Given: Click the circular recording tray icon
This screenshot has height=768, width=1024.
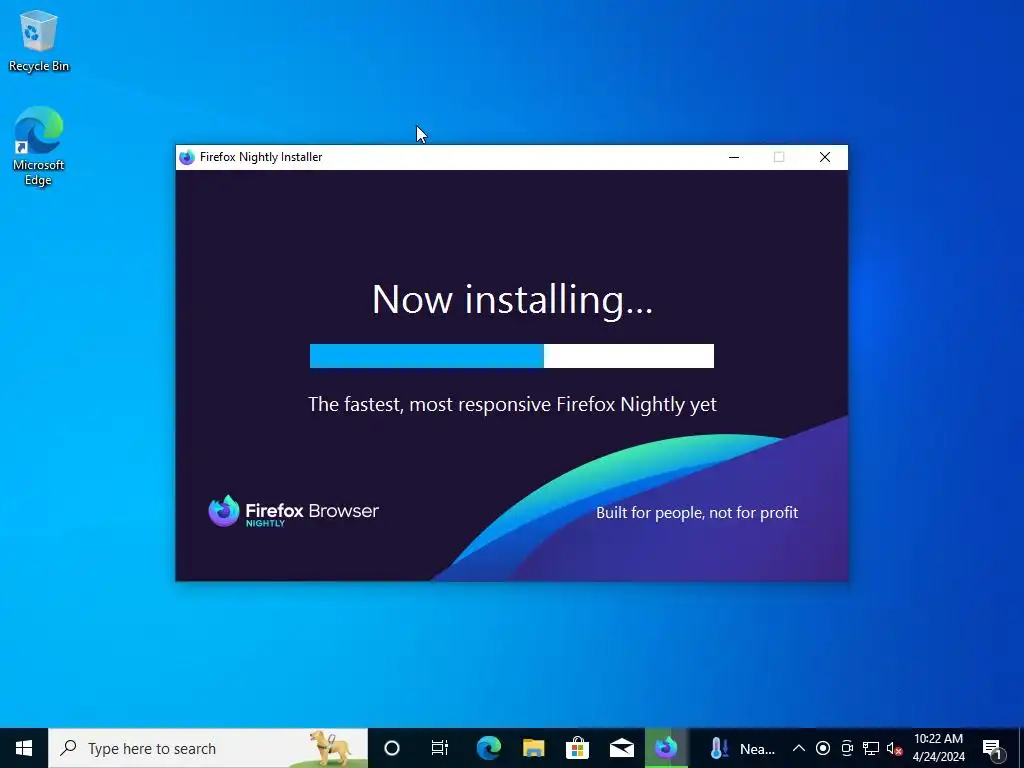Looking at the screenshot, I should (823, 748).
